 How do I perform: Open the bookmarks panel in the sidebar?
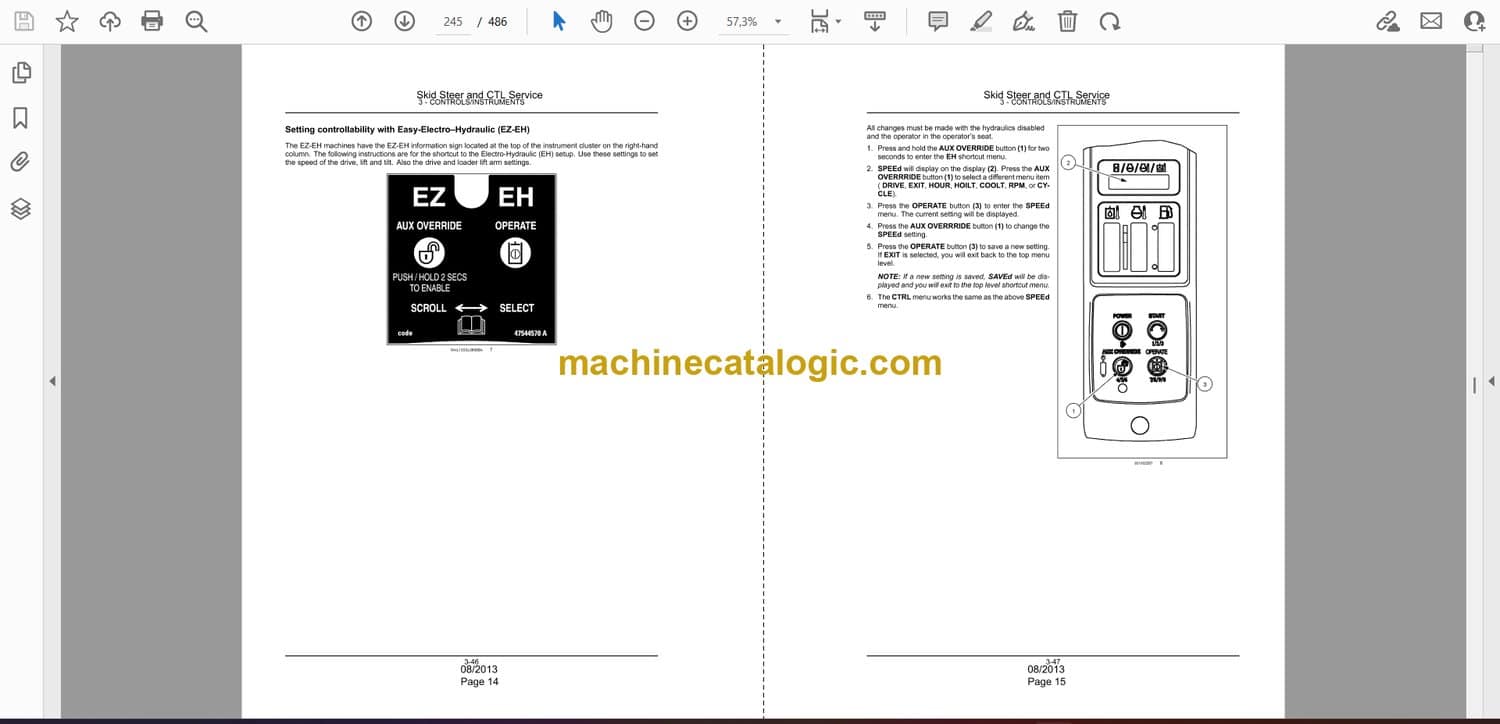tap(21, 118)
